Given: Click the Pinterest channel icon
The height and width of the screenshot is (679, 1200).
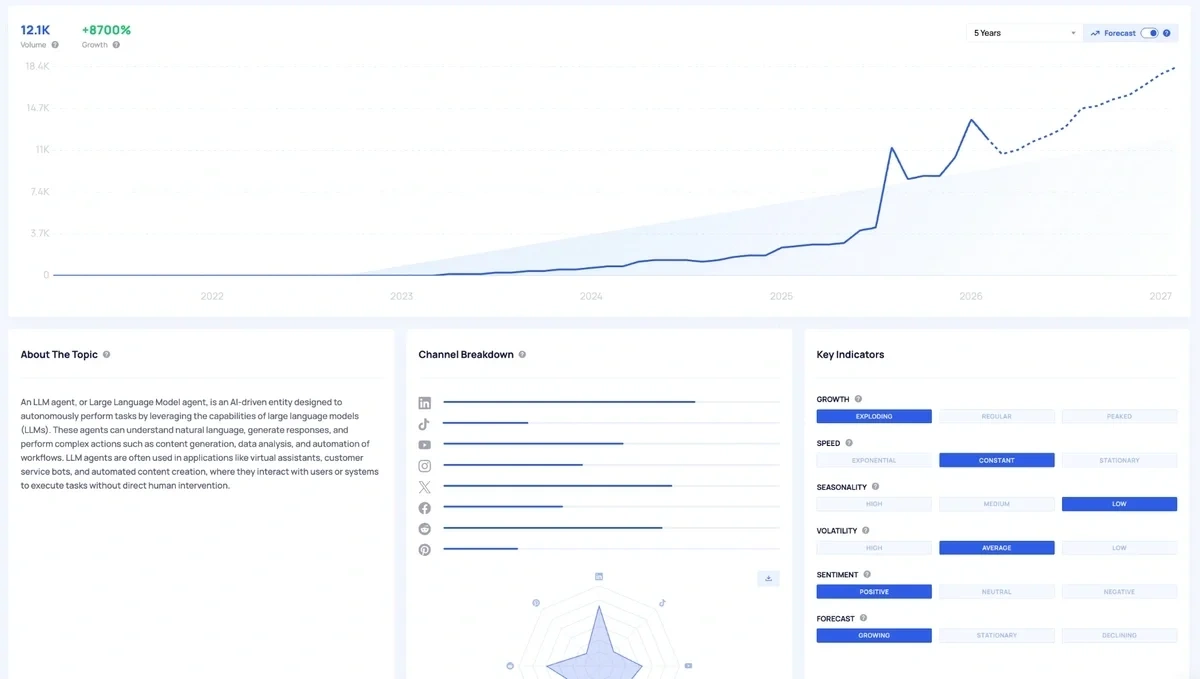Looking at the screenshot, I should pyautogui.click(x=425, y=550).
